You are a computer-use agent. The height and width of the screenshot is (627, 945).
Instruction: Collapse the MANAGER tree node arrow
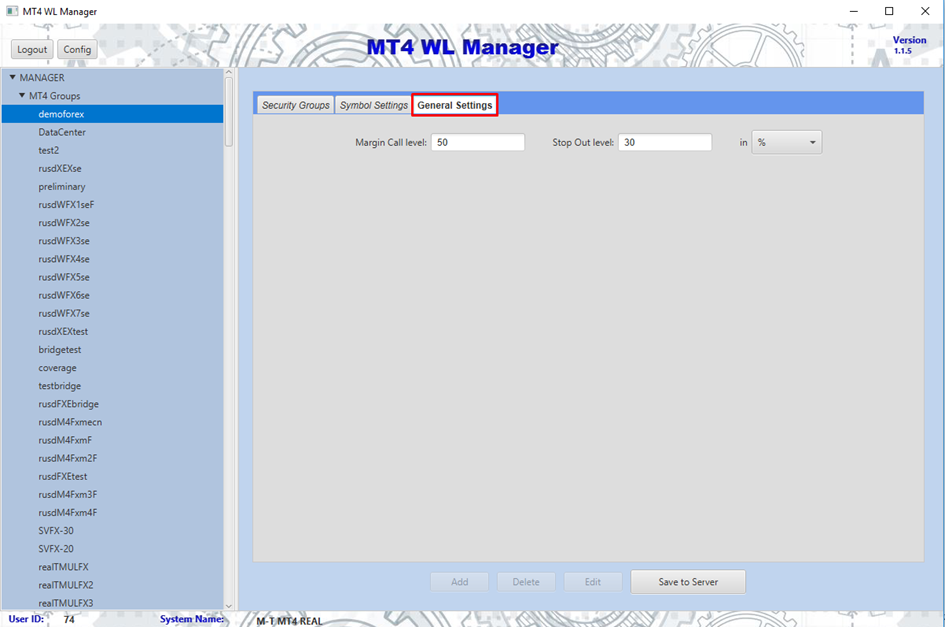(13, 77)
